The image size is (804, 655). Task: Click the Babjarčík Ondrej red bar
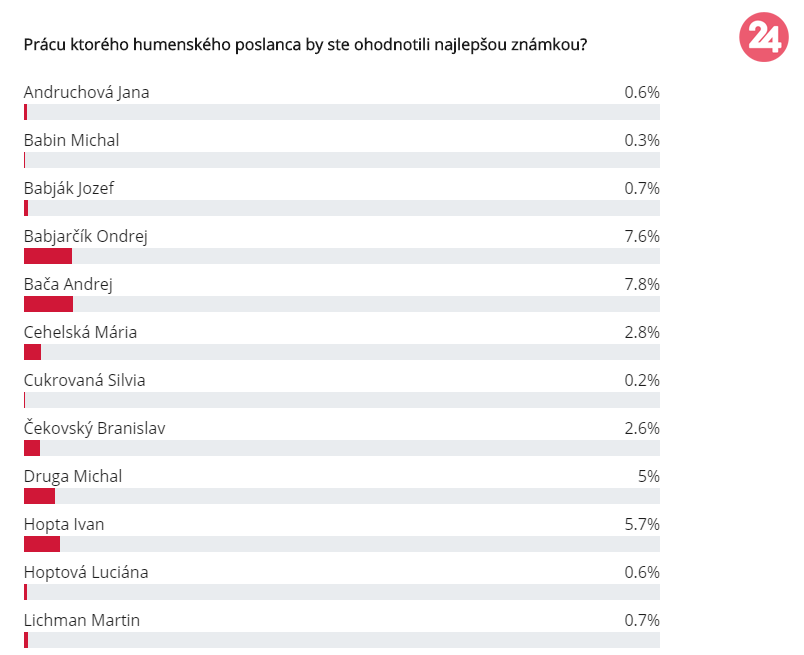tap(48, 256)
